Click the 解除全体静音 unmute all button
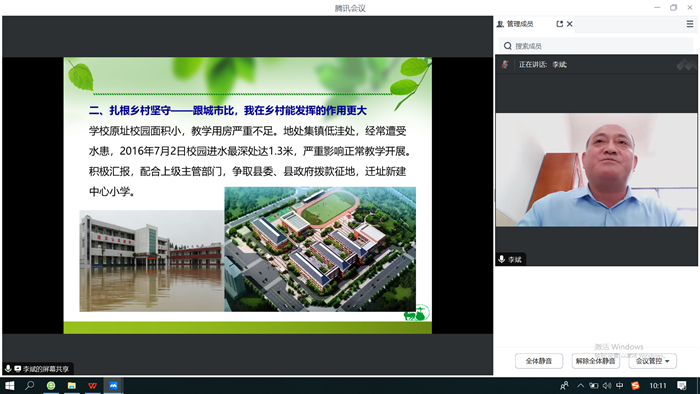This screenshot has height=394, width=700. coord(596,361)
